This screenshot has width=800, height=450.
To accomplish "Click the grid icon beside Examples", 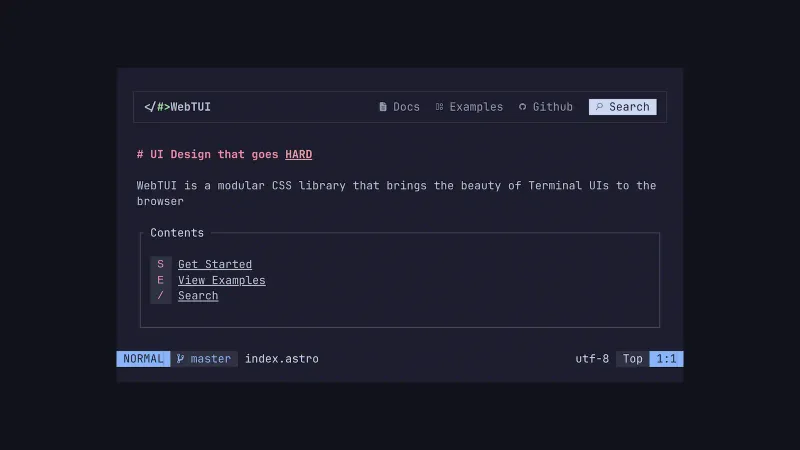I will (439, 107).
